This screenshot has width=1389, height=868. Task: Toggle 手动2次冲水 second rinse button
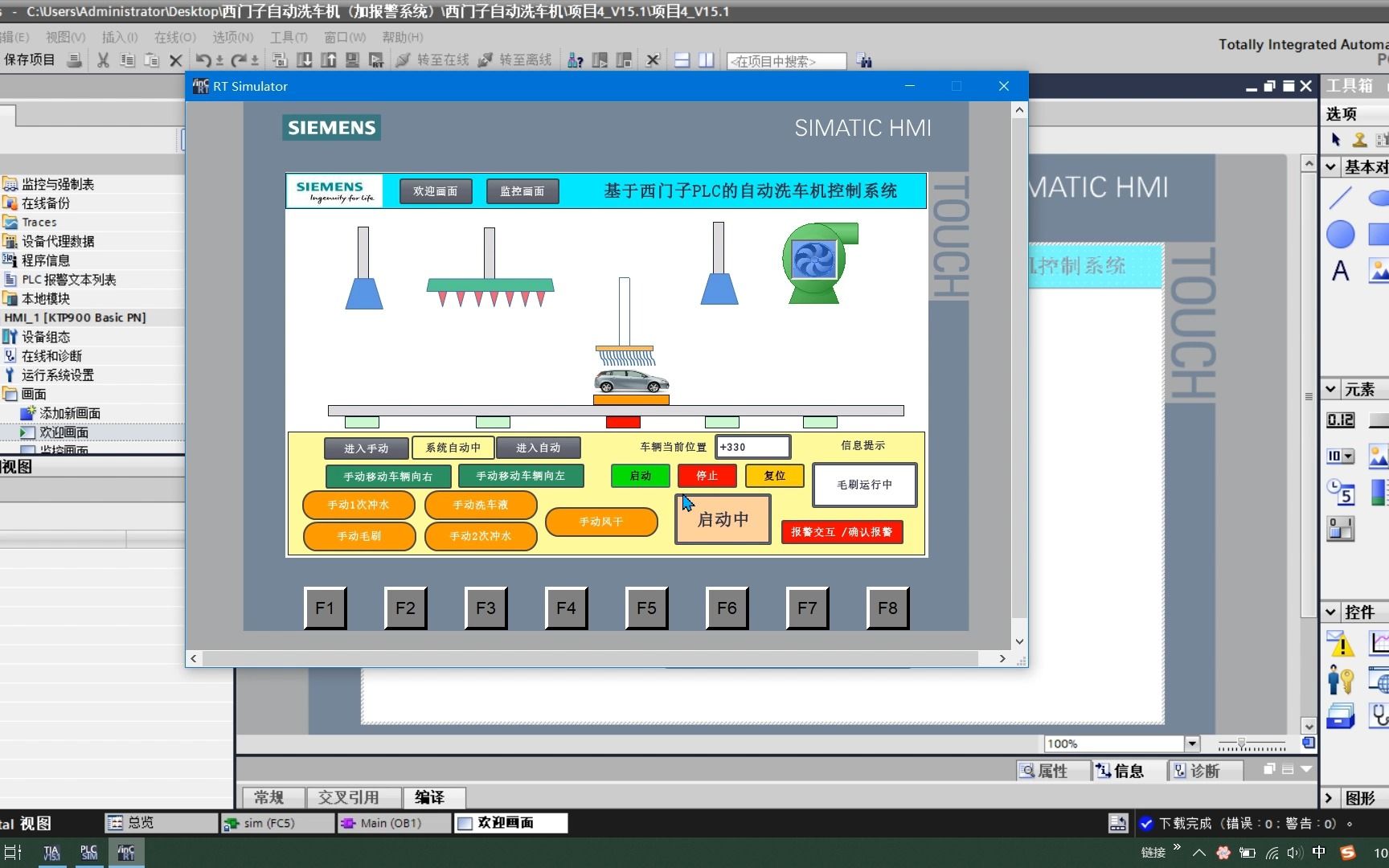pyautogui.click(x=481, y=536)
